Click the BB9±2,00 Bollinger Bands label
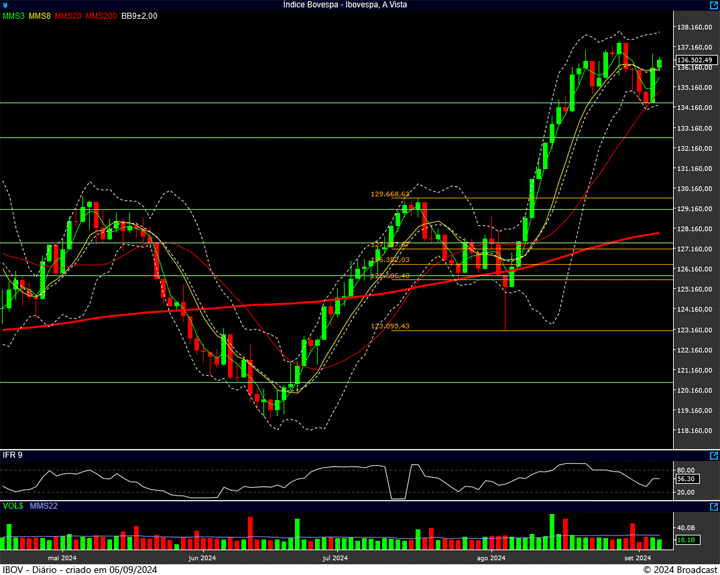This screenshot has height=575, width=720. (139, 16)
